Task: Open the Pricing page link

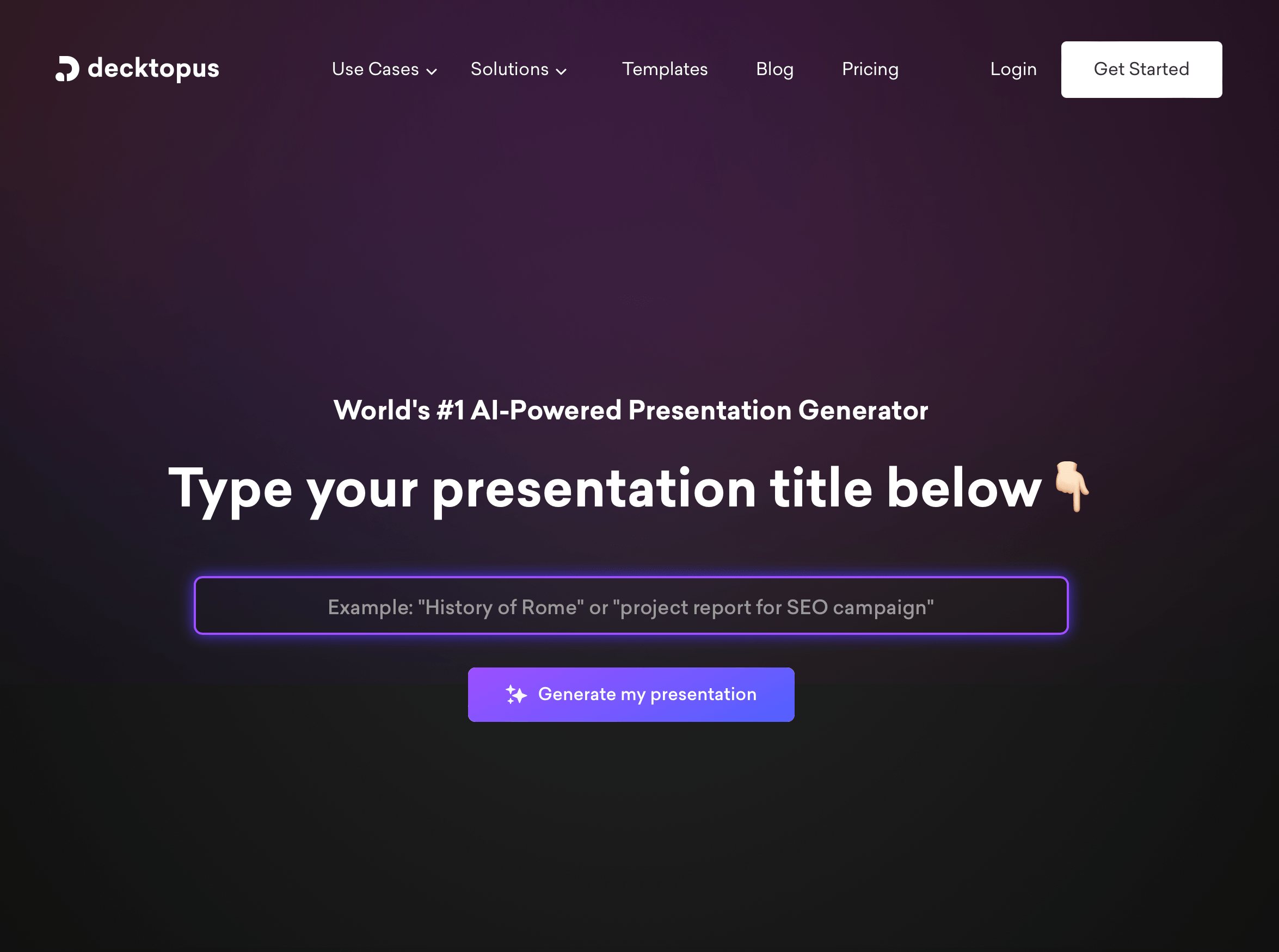Action: [x=871, y=69]
